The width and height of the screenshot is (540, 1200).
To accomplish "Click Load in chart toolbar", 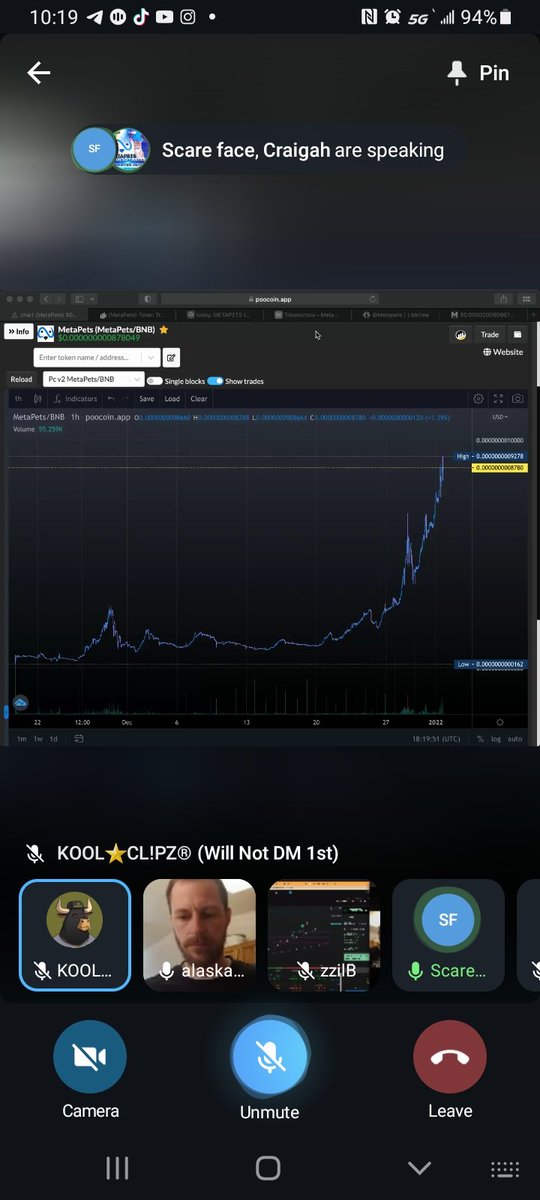I will [x=172, y=399].
